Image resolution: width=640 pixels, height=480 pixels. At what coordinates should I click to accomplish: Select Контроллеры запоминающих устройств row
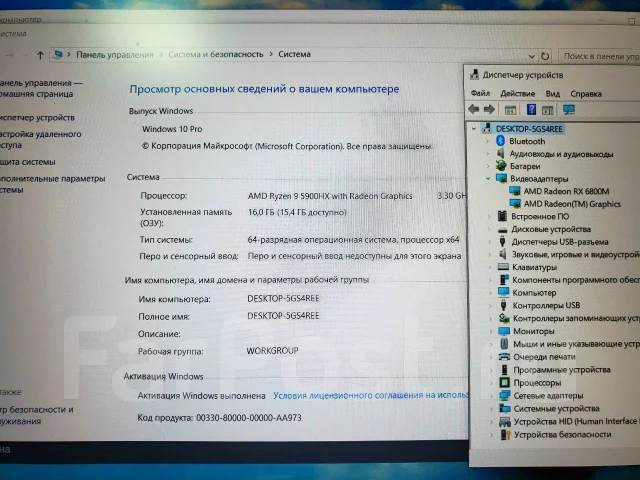point(576,318)
